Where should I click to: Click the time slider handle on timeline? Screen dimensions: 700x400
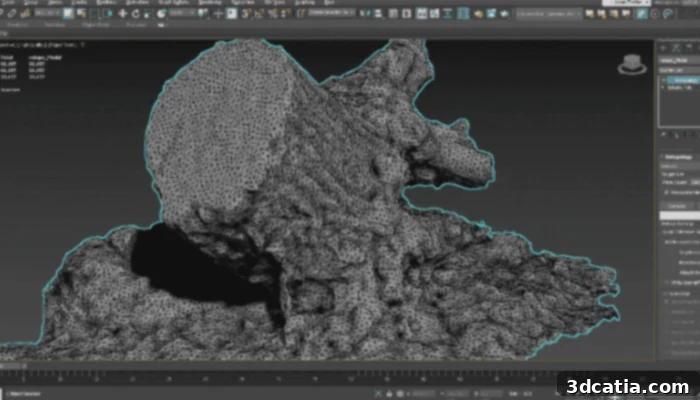[x=13, y=366]
